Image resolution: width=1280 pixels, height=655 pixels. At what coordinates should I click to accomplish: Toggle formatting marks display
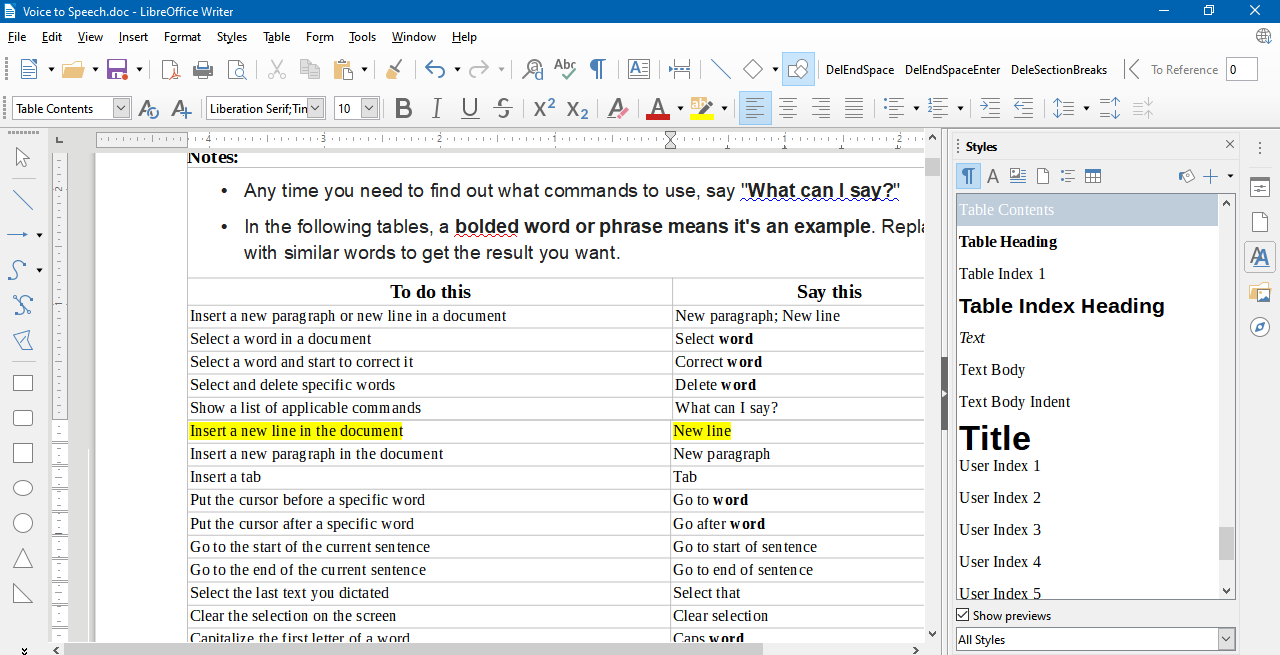(x=597, y=69)
